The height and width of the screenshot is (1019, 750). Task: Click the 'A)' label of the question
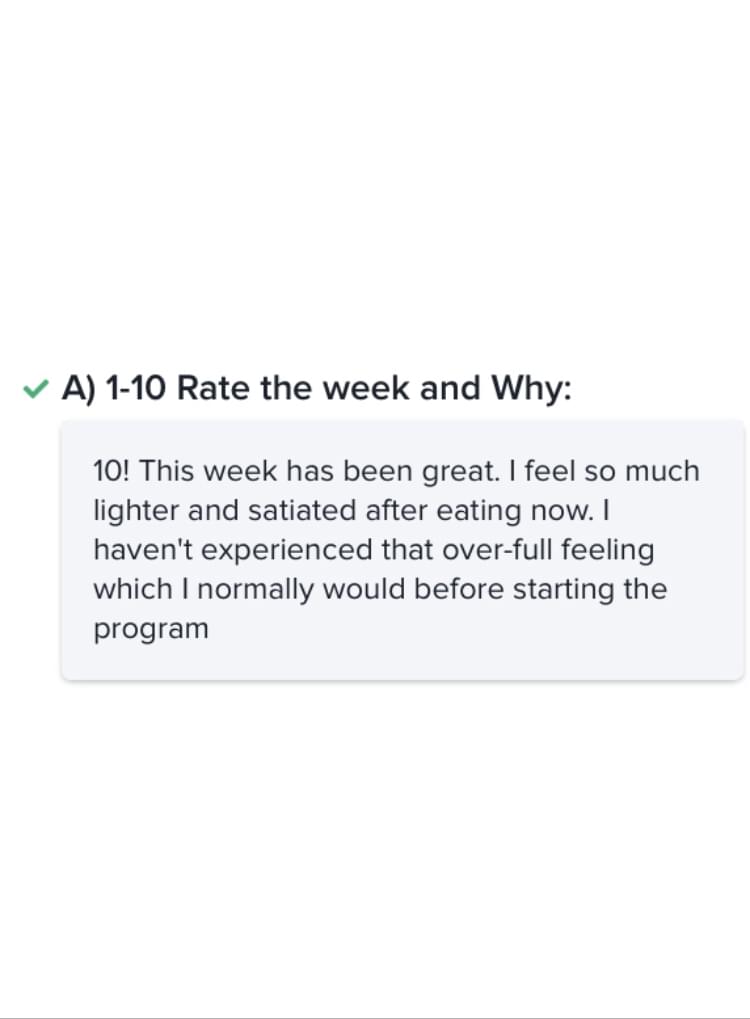tap(79, 388)
